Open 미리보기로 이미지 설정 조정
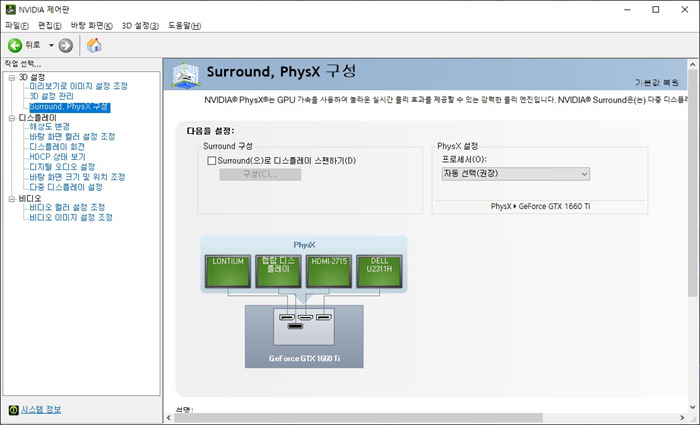The width and height of the screenshot is (700, 425). [79, 86]
